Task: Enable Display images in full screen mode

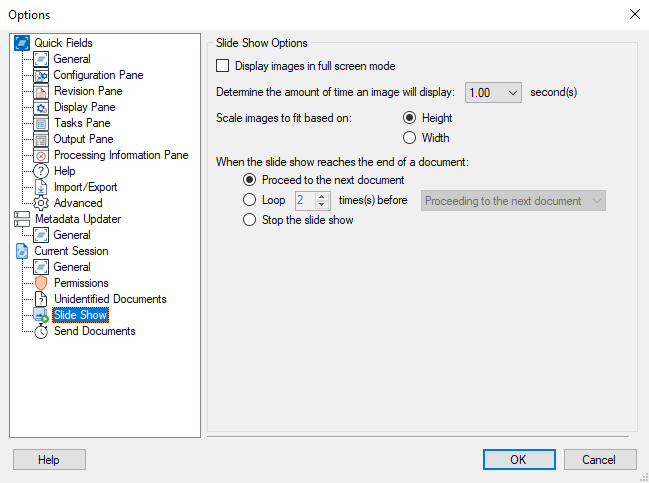Action: click(222, 66)
